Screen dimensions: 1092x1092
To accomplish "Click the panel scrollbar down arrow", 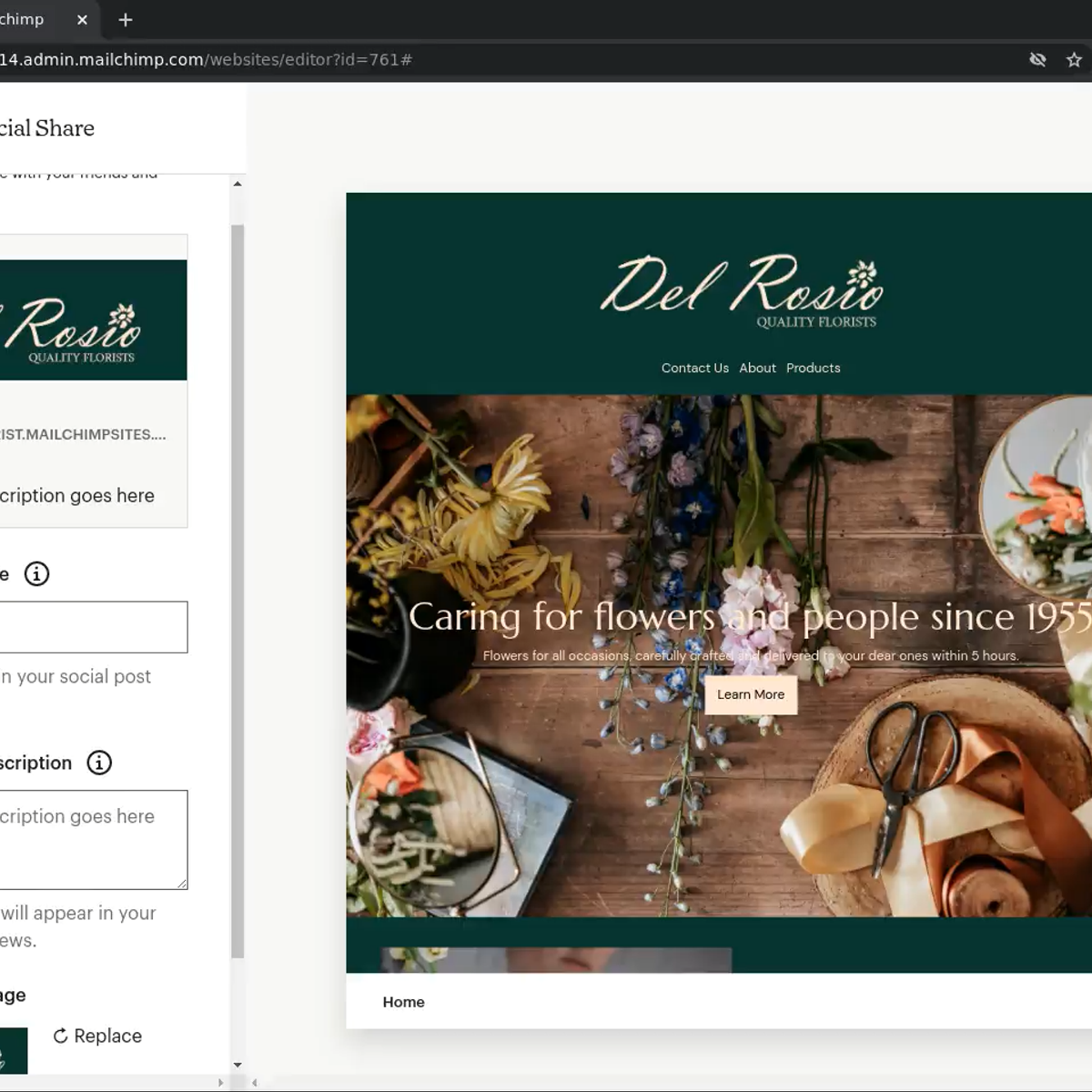I will pyautogui.click(x=238, y=1065).
